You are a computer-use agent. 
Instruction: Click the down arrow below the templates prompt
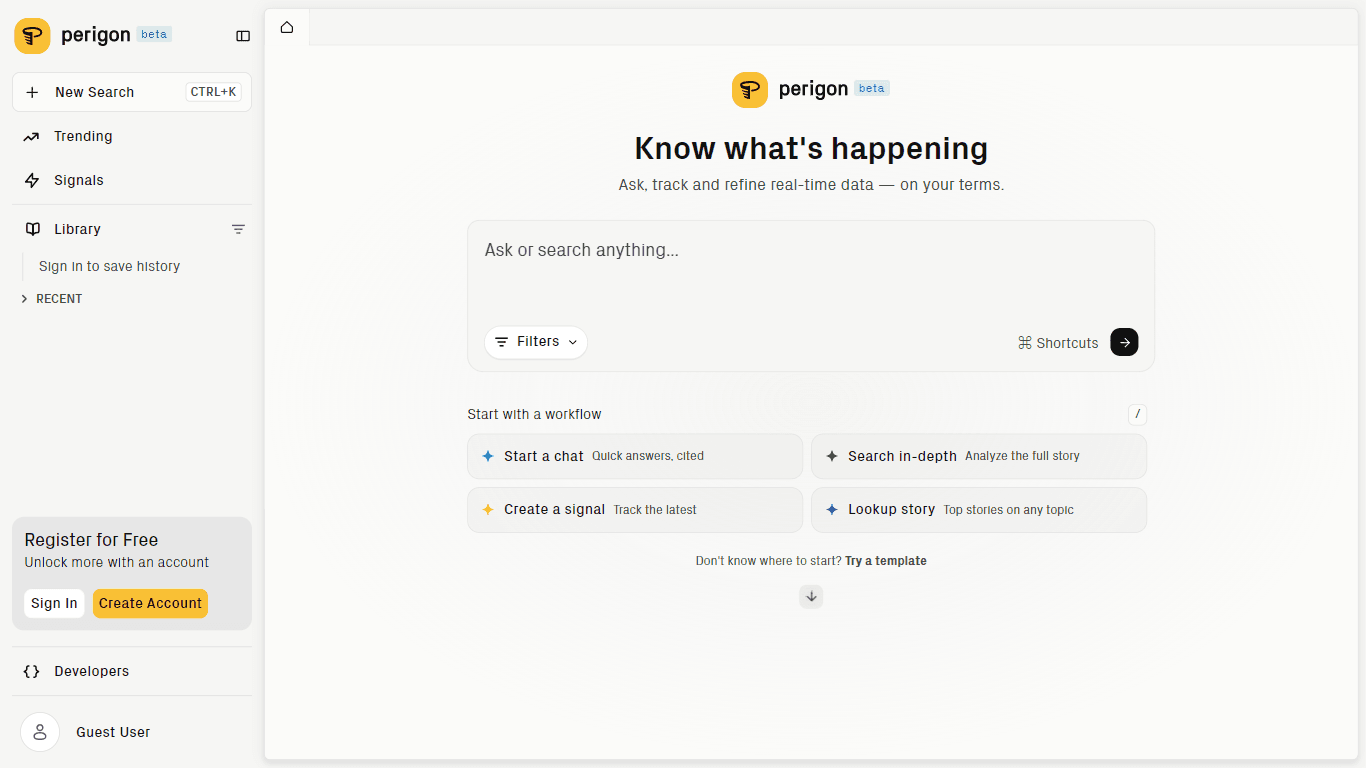tap(811, 597)
